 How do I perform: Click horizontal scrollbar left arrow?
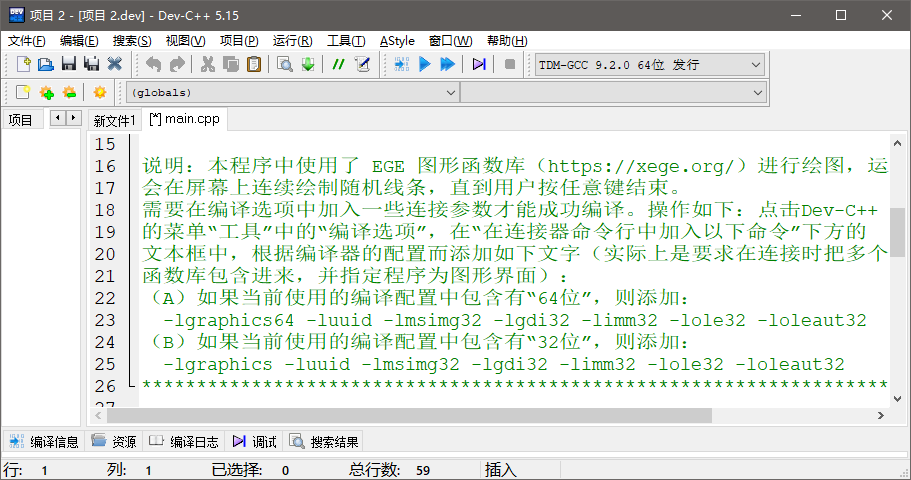[x=98, y=415]
